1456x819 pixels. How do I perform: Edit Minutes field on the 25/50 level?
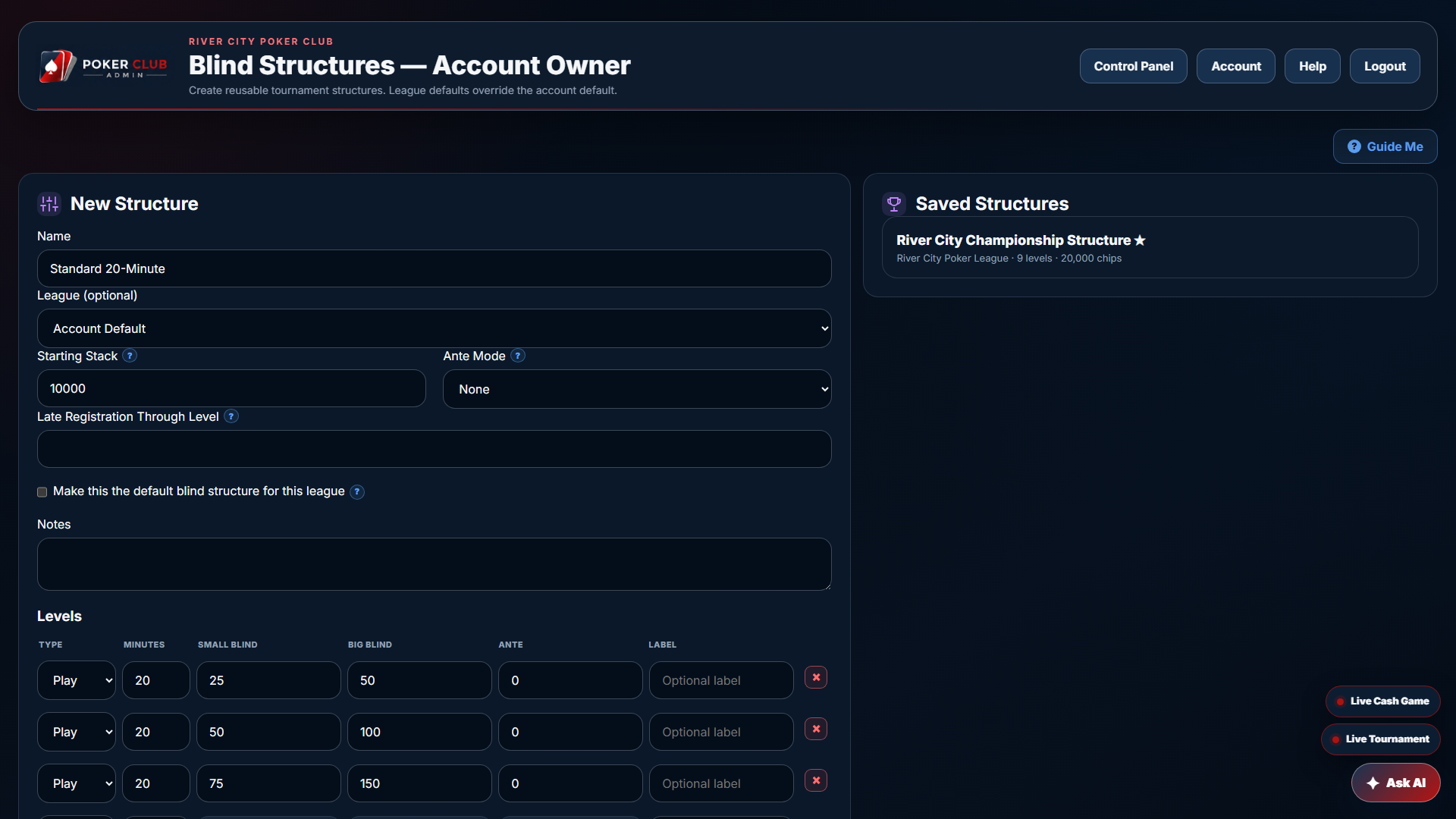156,680
